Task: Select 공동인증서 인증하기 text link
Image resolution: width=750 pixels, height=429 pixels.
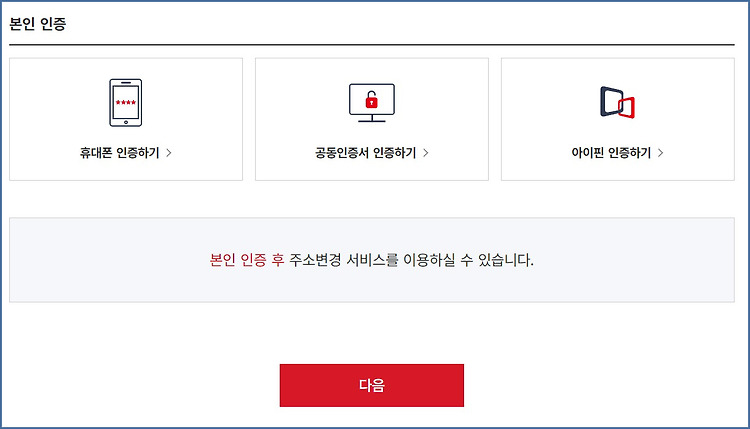Action: click(365, 153)
